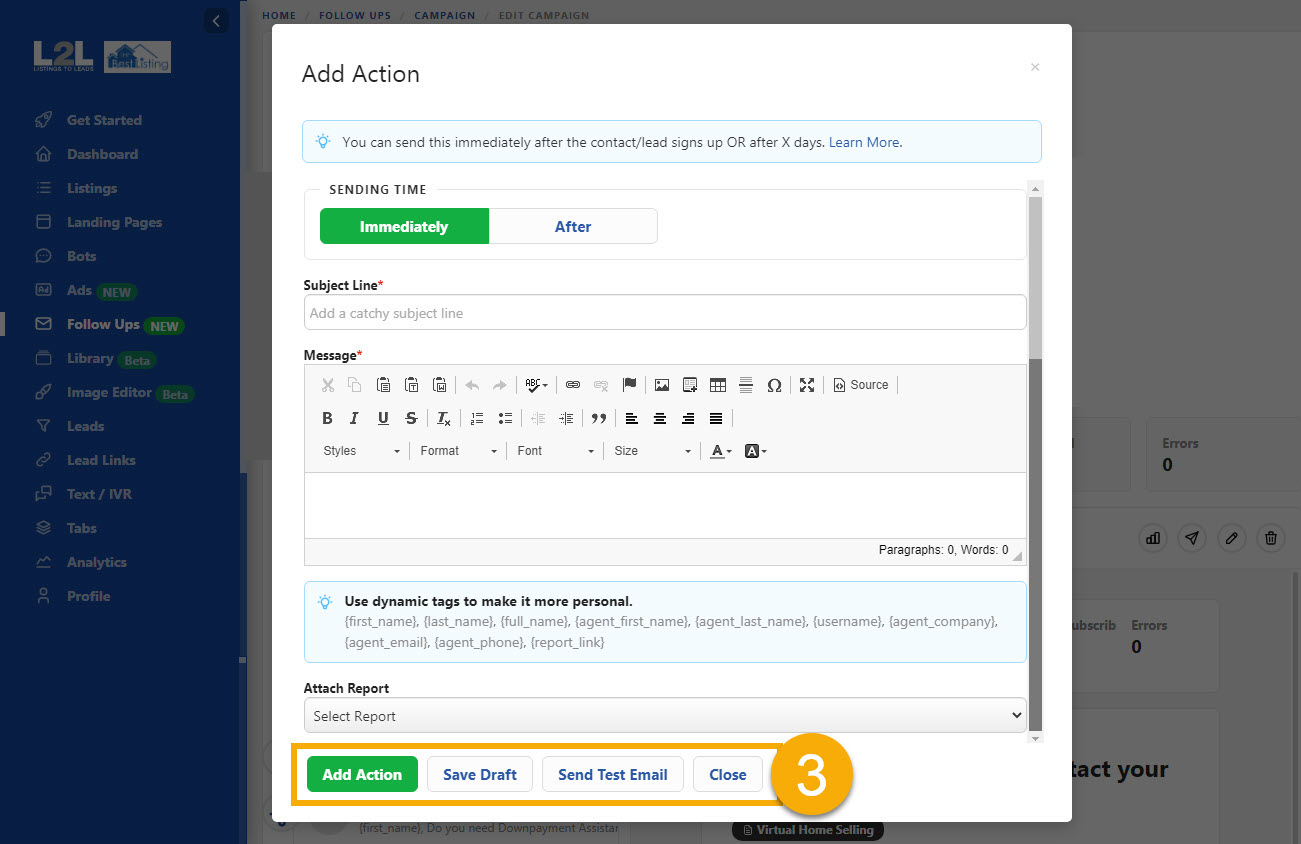Open the Follow Ups section in the sidebar
1301x844 pixels.
(x=106, y=324)
